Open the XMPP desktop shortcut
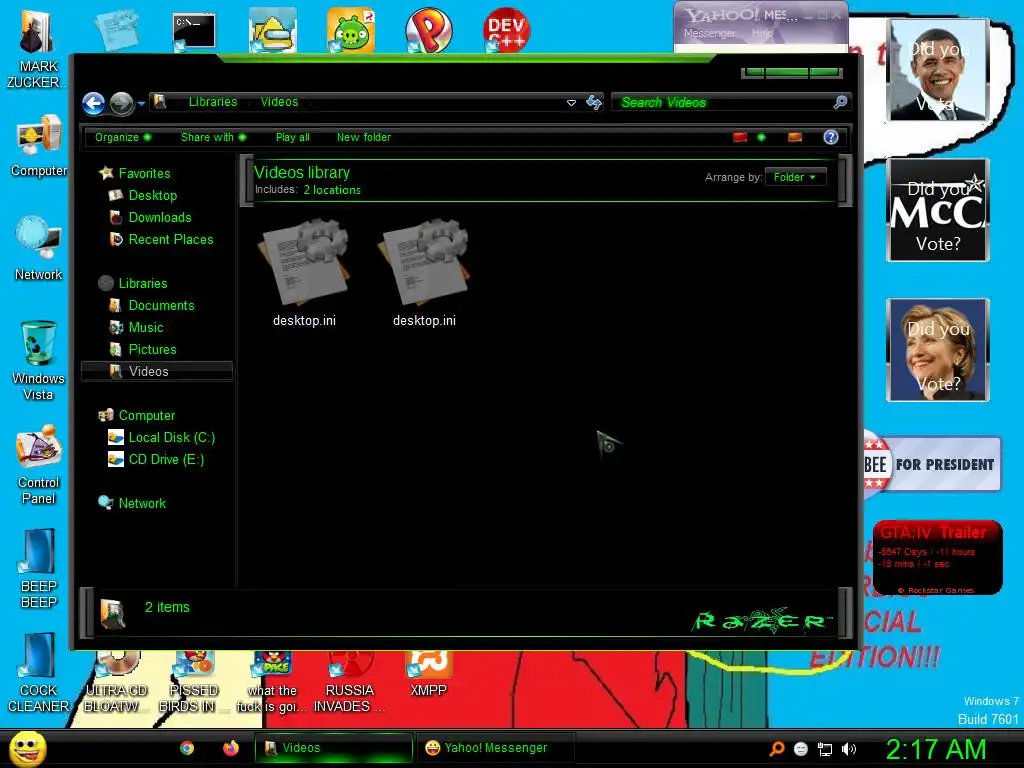The height and width of the screenshot is (768, 1024). [x=428, y=674]
